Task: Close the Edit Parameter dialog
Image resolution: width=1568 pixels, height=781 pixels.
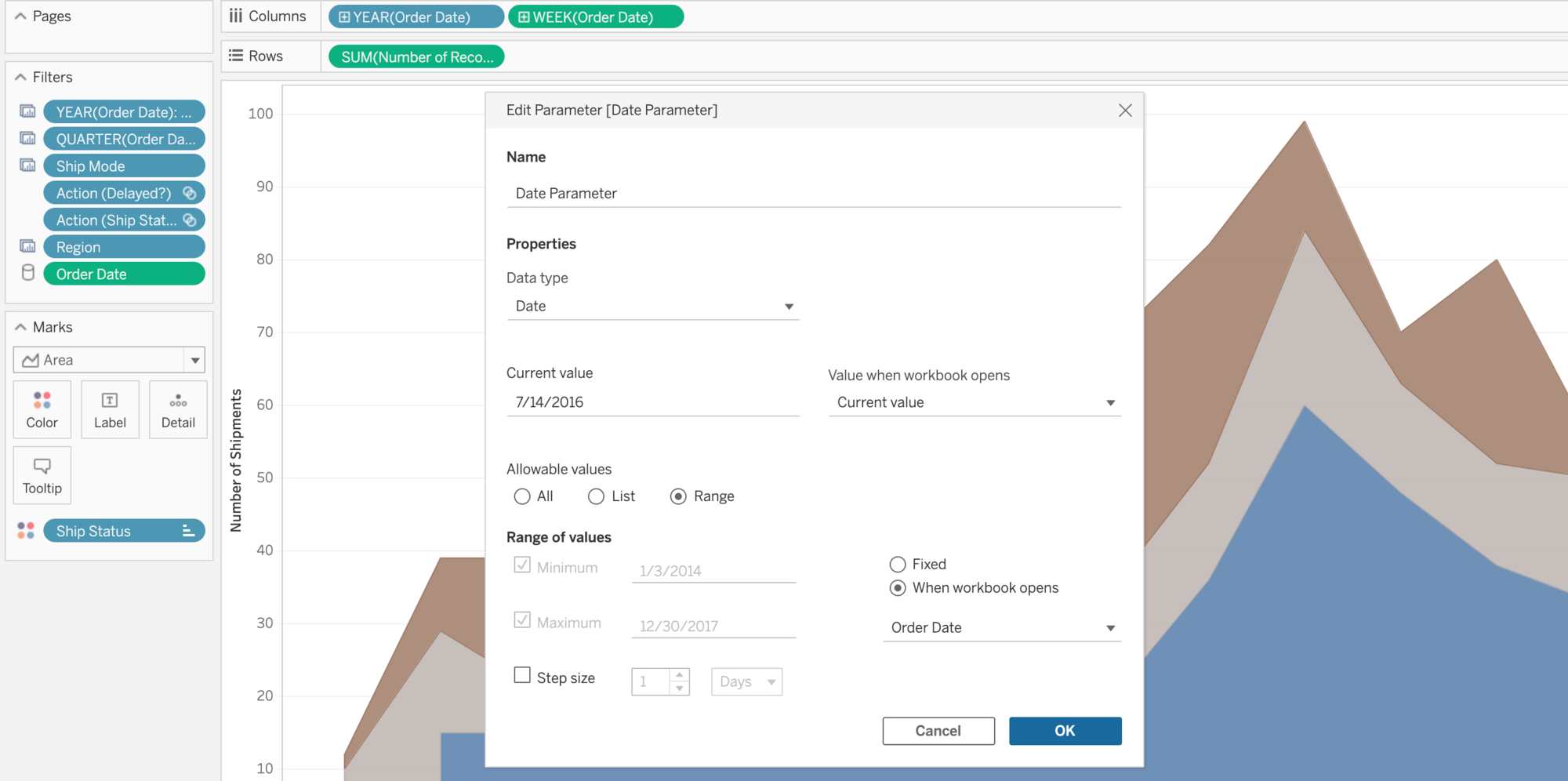Action: (1125, 111)
